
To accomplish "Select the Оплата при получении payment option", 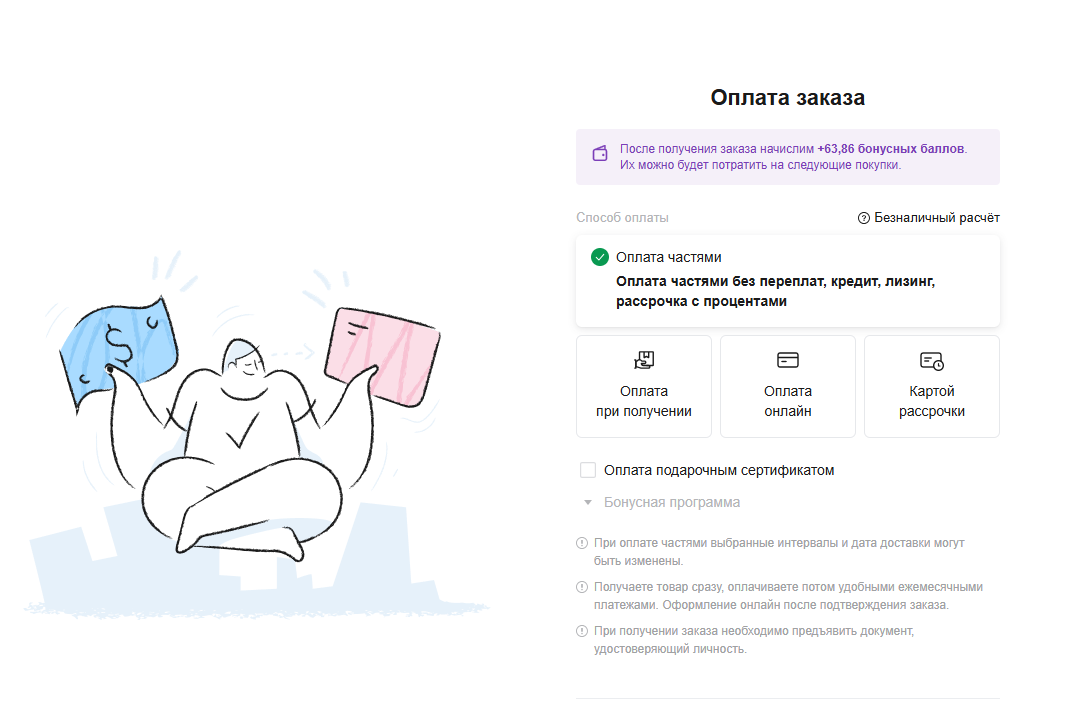I will 644,387.
